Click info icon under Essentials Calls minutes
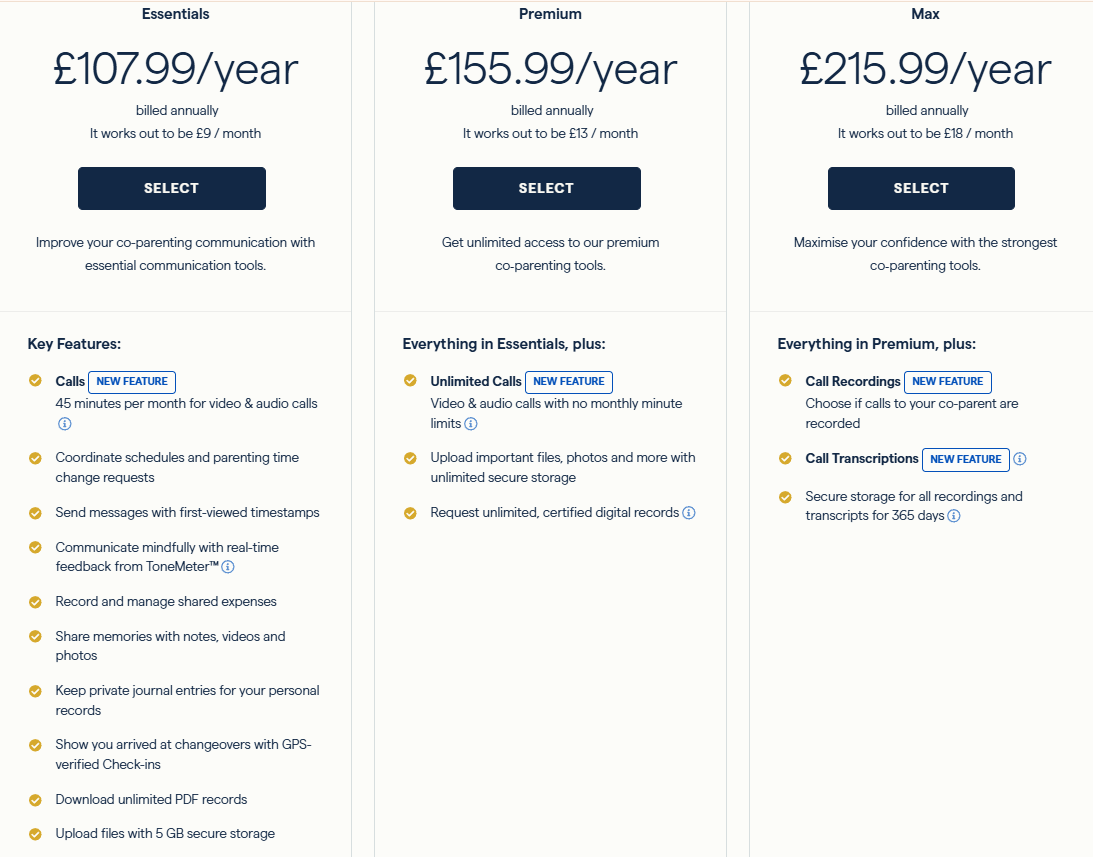The width and height of the screenshot is (1093, 857). click(x=65, y=424)
